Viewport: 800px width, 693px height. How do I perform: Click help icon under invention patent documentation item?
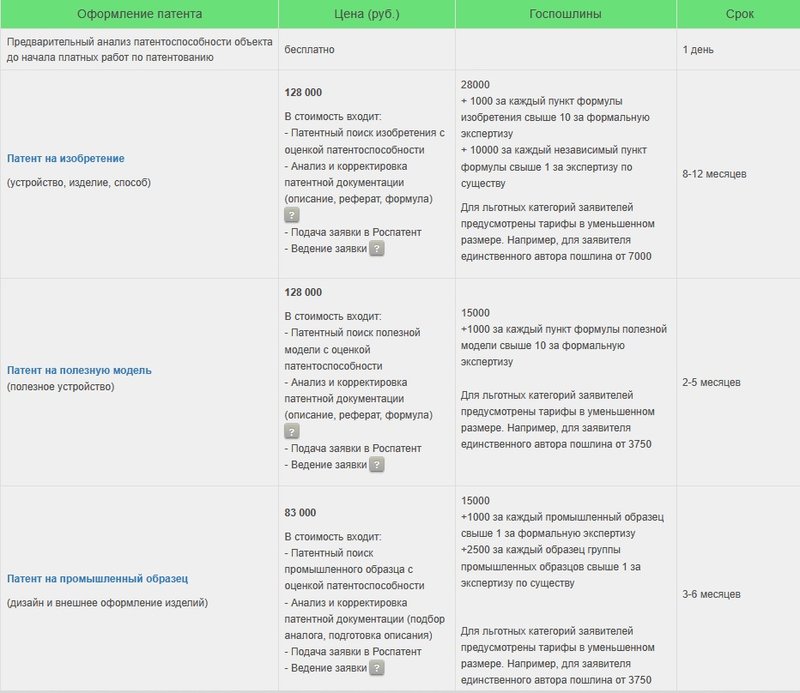coord(292,215)
